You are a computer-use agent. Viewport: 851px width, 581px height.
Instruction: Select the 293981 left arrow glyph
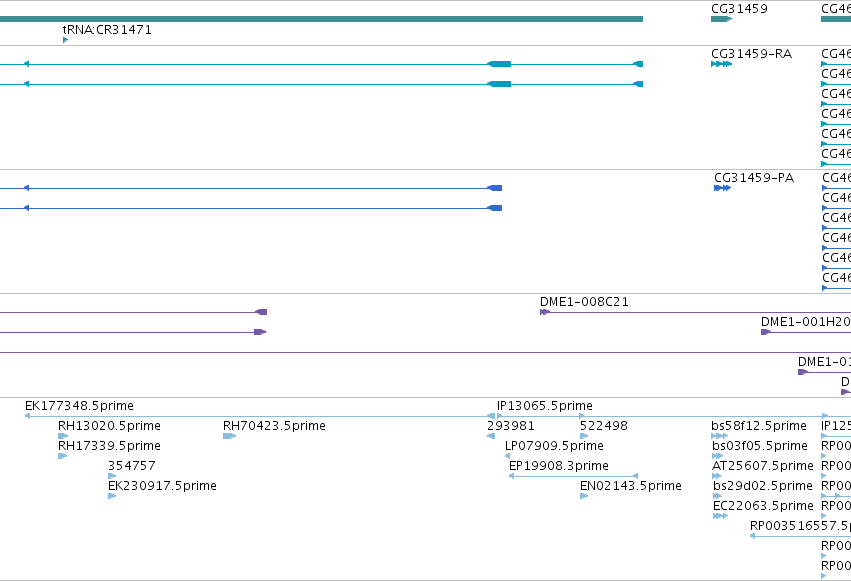click(x=491, y=436)
